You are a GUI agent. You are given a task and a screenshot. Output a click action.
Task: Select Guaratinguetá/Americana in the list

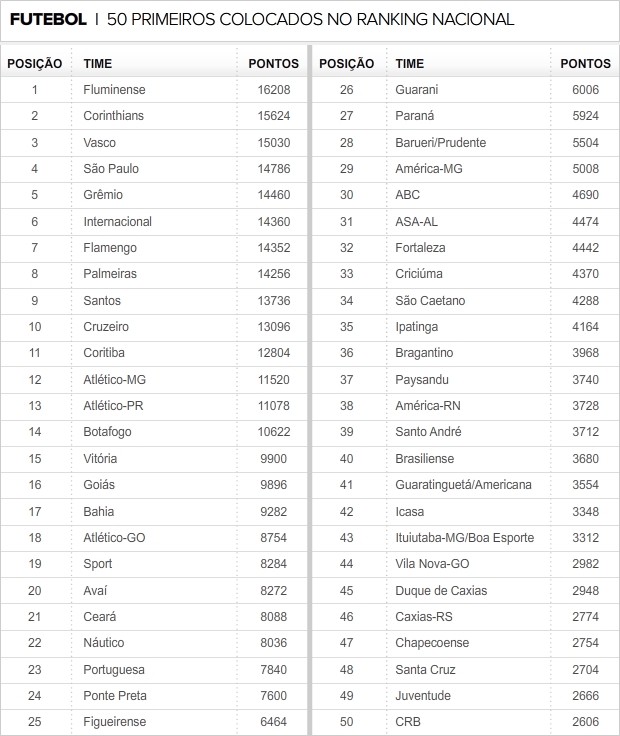tap(464, 485)
